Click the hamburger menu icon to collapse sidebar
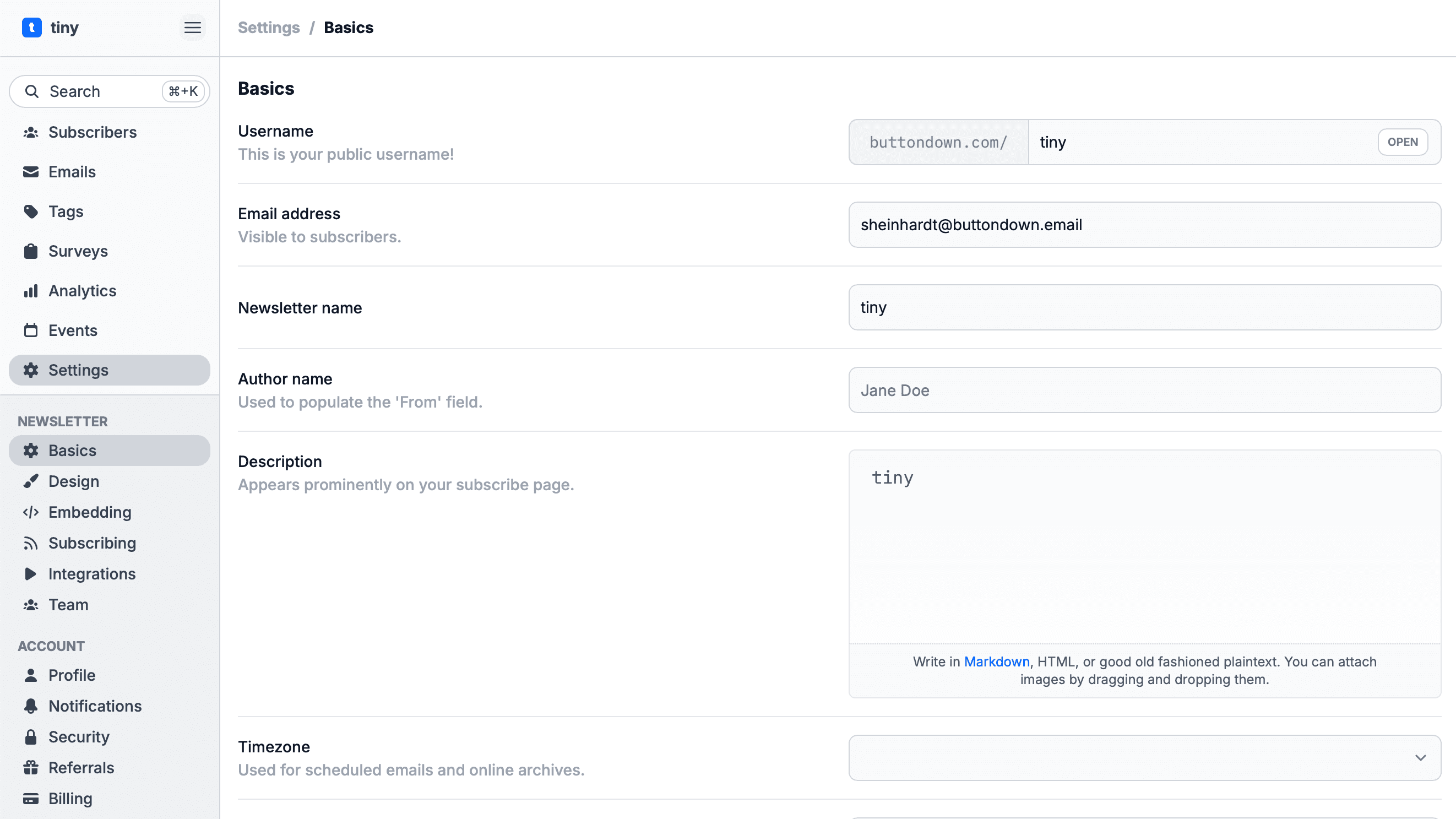This screenshot has width=1456, height=819. click(192, 27)
